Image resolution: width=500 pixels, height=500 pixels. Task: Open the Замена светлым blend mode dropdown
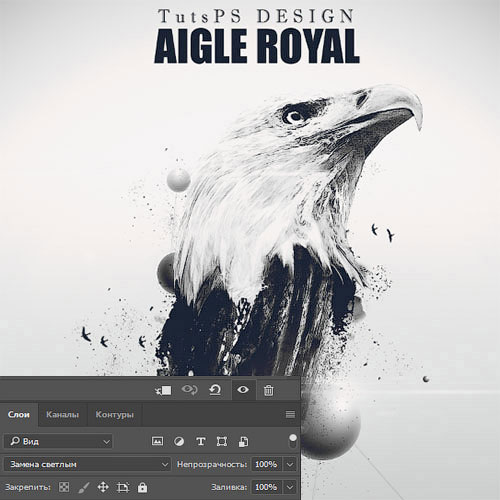tap(88, 464)
